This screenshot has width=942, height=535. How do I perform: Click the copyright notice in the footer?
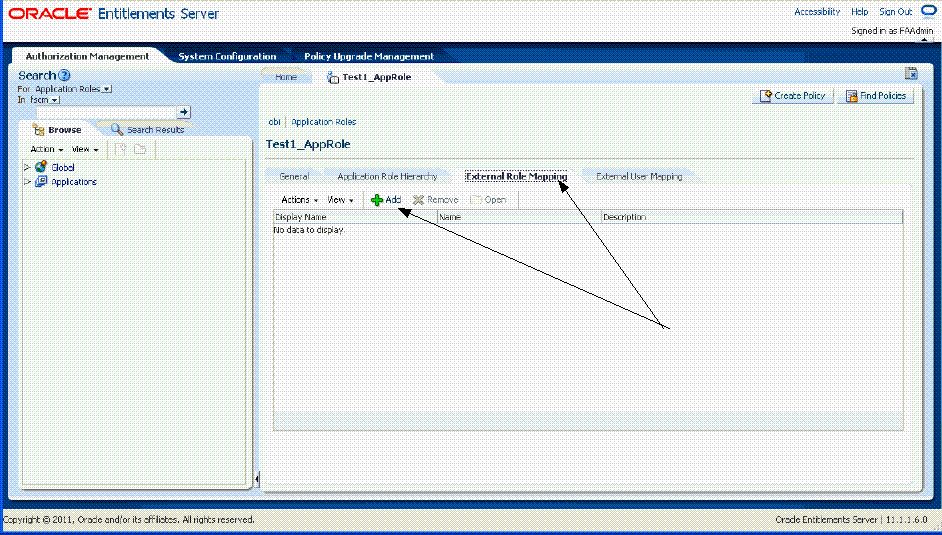[x=129, y=519]
